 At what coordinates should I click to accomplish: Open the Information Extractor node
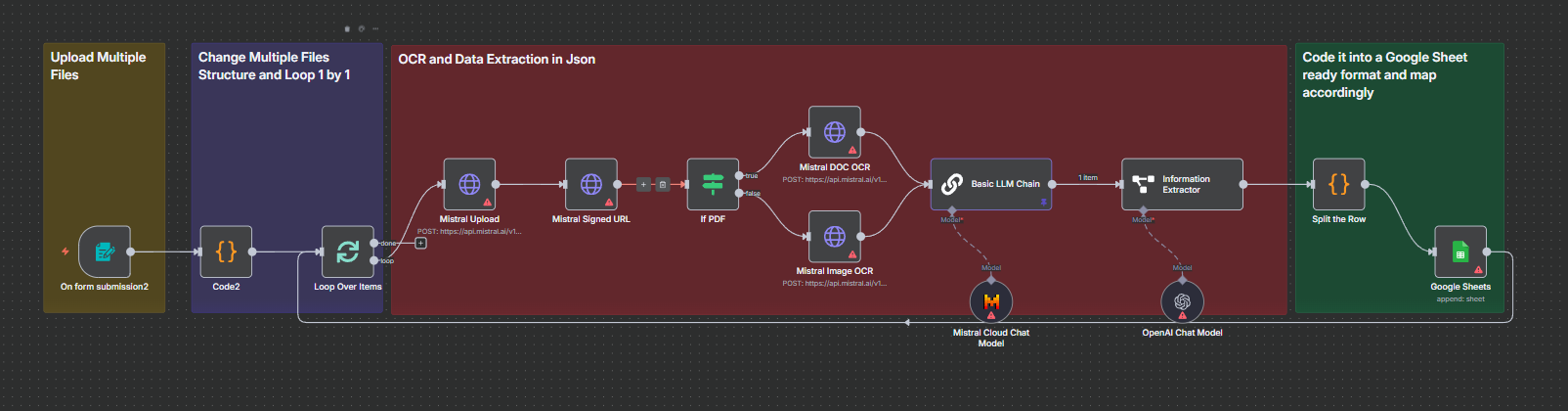[x=1182, y=184]
